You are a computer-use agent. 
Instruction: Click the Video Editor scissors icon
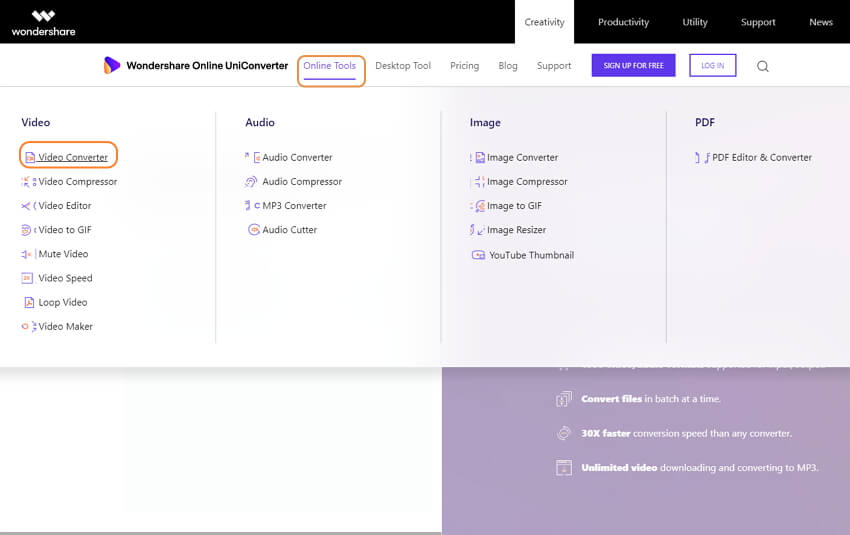[x=28, y=206]
